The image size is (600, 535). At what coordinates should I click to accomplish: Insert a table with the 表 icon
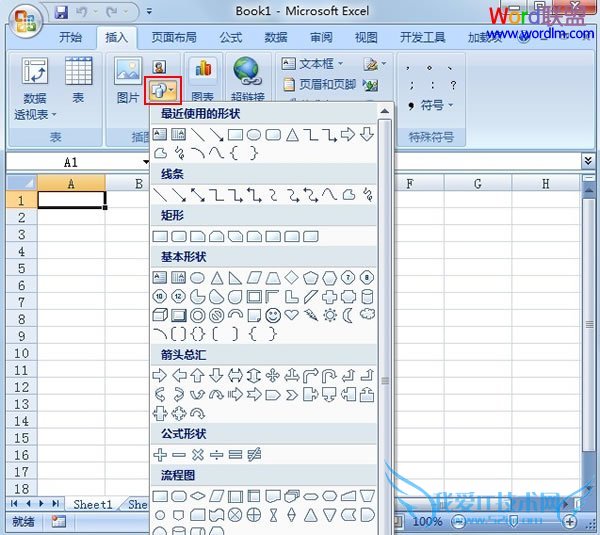pyautogui.click(x=78, y=80)
